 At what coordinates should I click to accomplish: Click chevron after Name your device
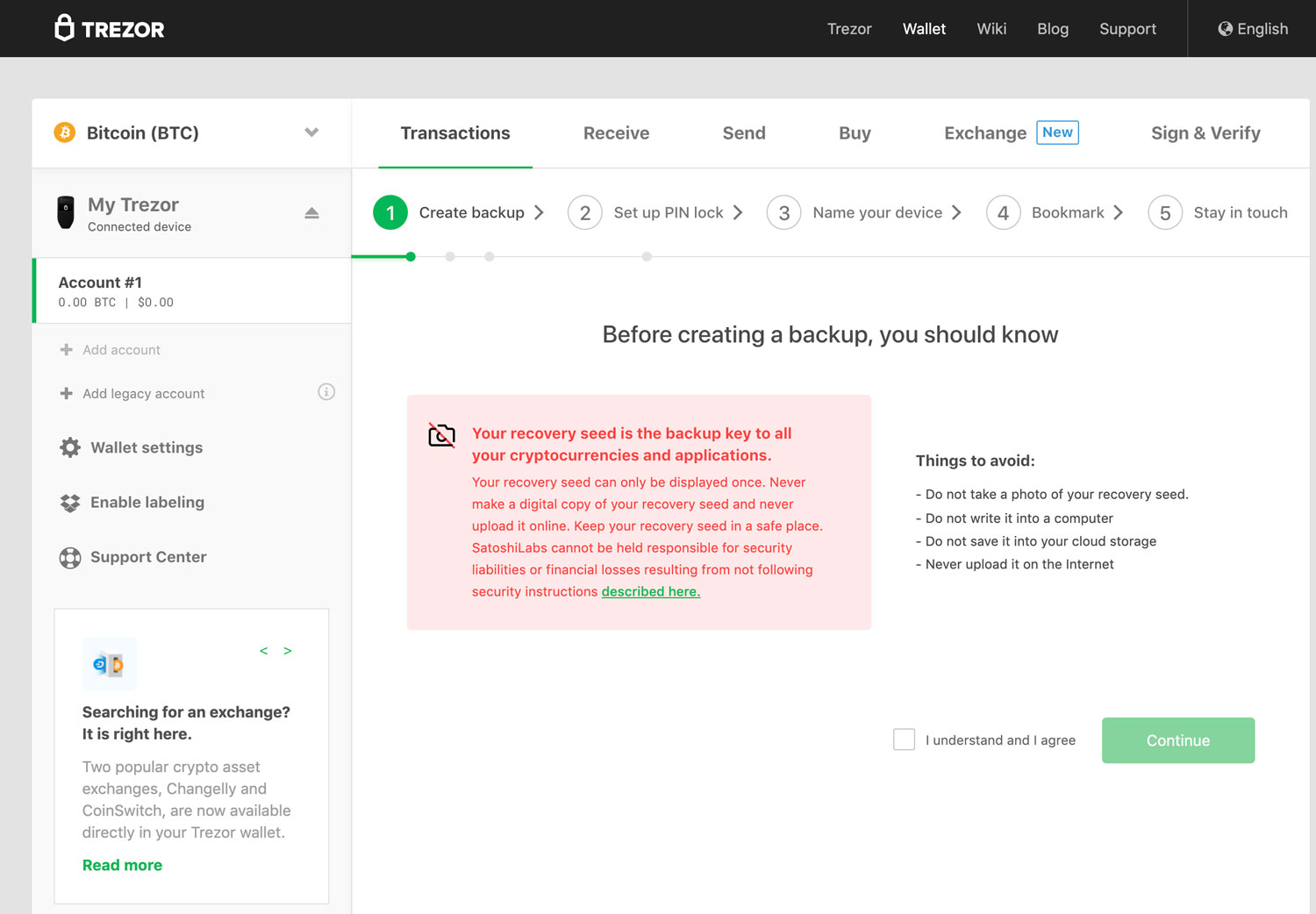click(x=956, y=213)
